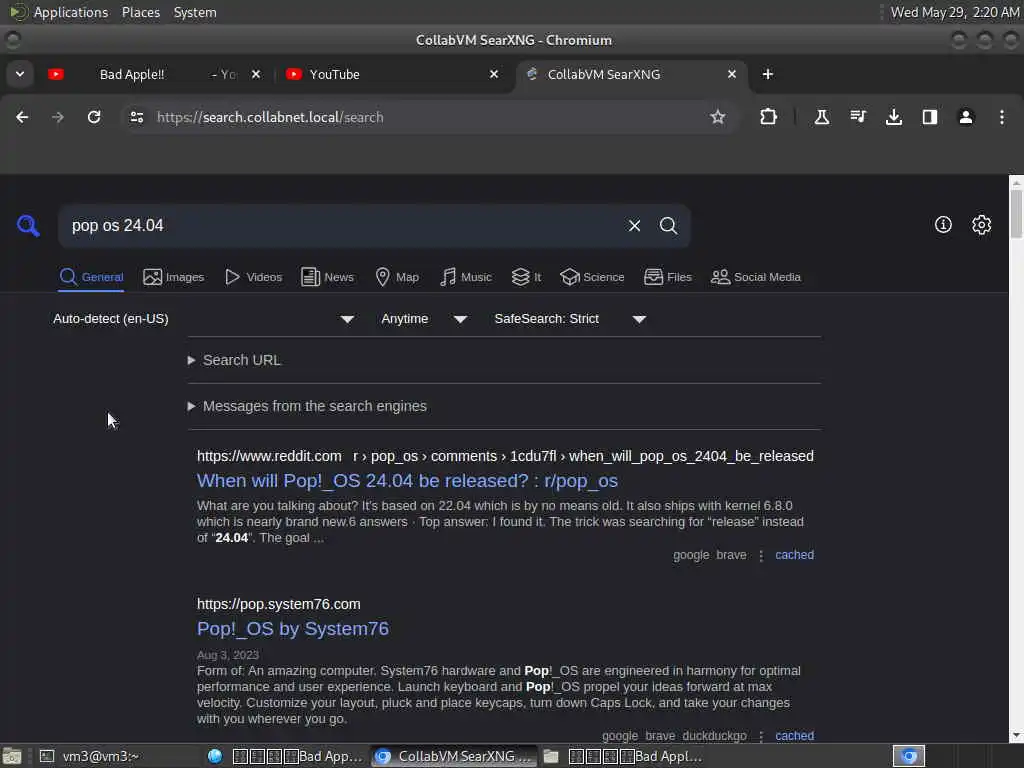
Task: Select the General search category
Action: [x=91, y=277]
